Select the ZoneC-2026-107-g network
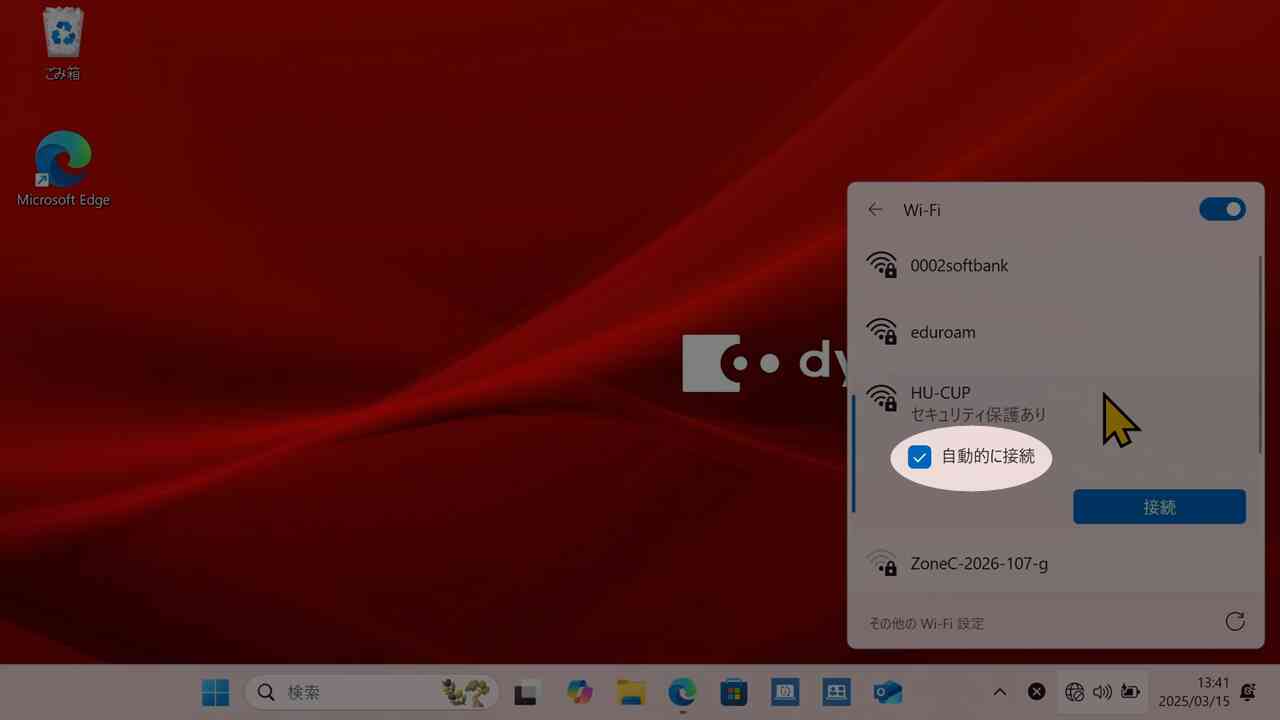 (1050, 564)
